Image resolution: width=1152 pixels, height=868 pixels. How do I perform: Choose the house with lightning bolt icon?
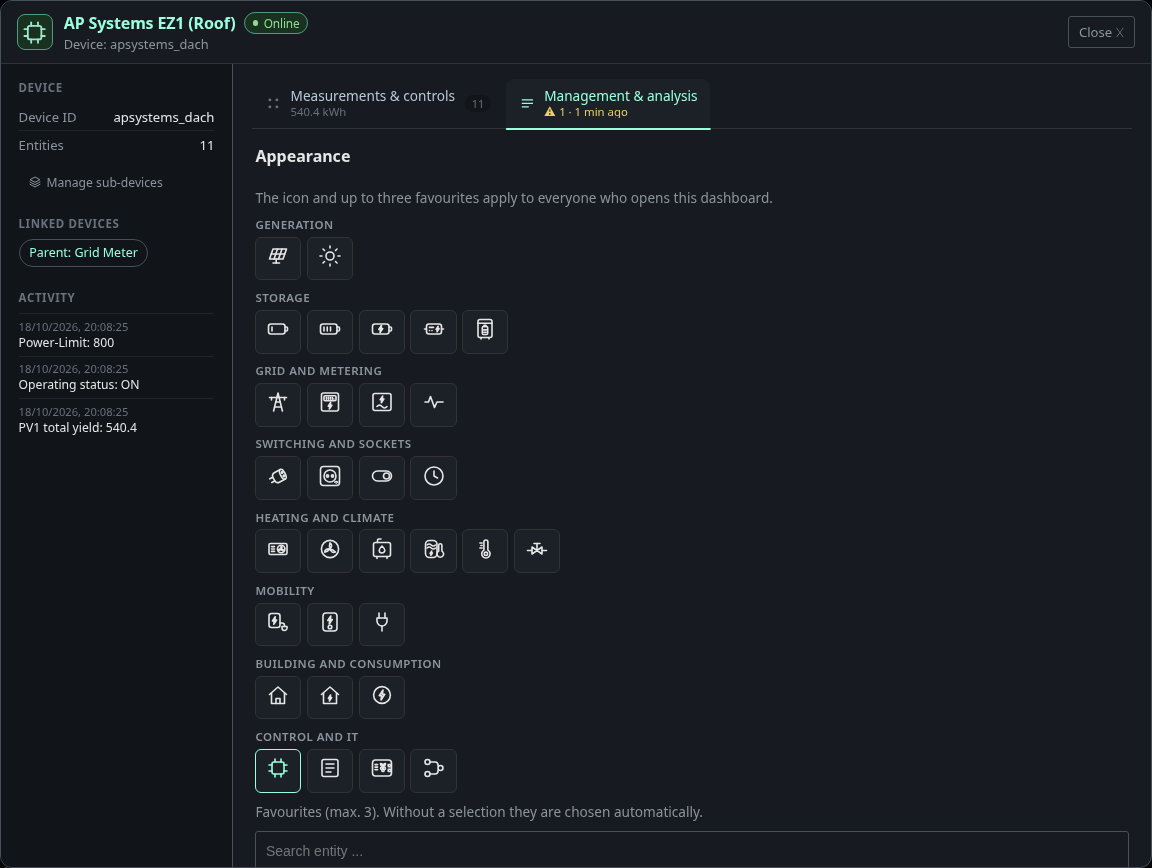330,697
